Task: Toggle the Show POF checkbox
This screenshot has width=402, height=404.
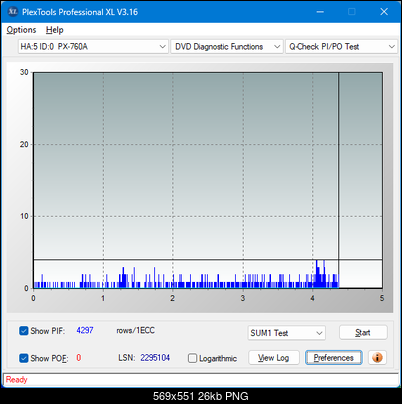Action: [x=24, y=358]
